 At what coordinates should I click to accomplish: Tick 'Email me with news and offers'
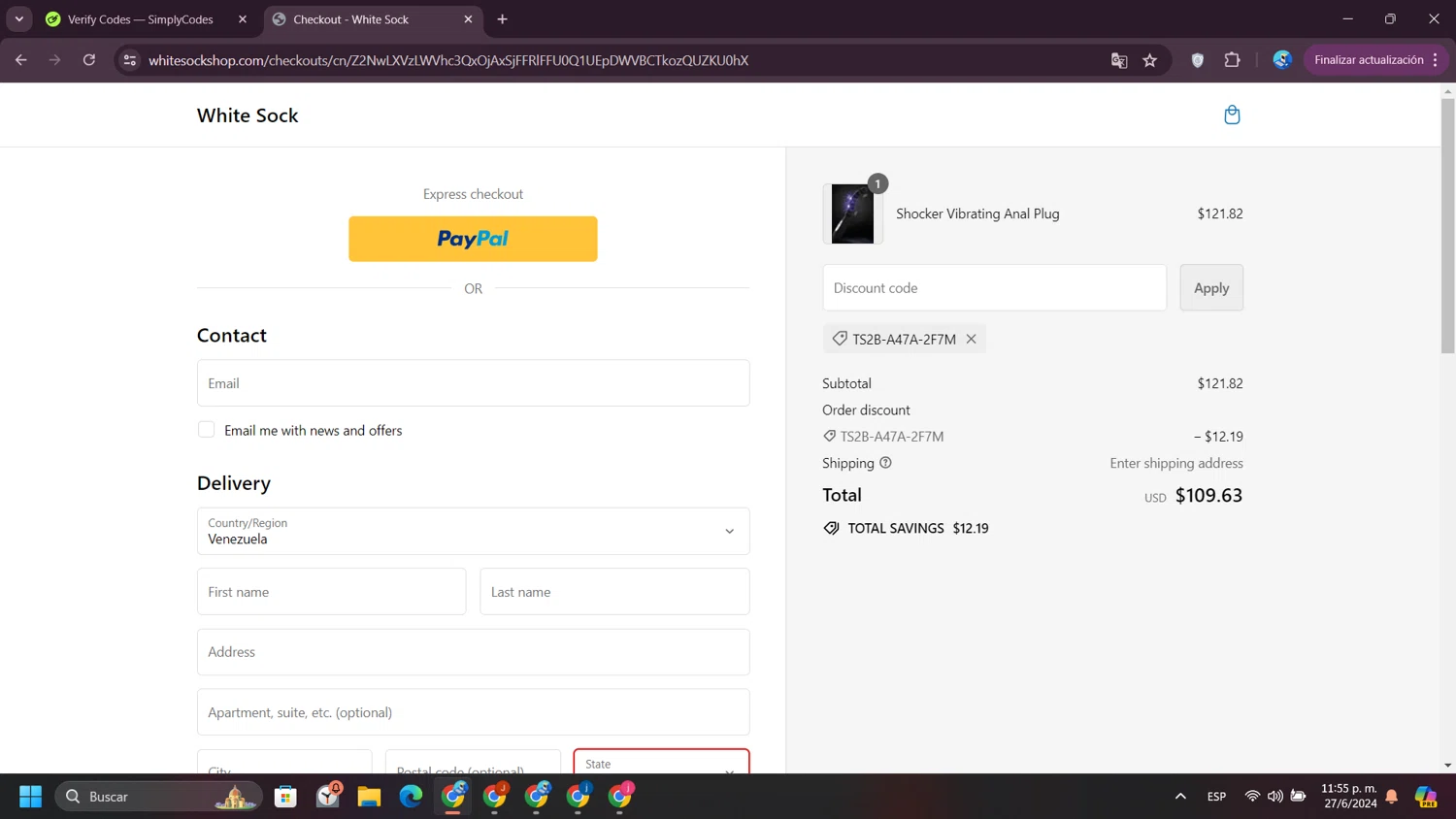click(206, 430)
